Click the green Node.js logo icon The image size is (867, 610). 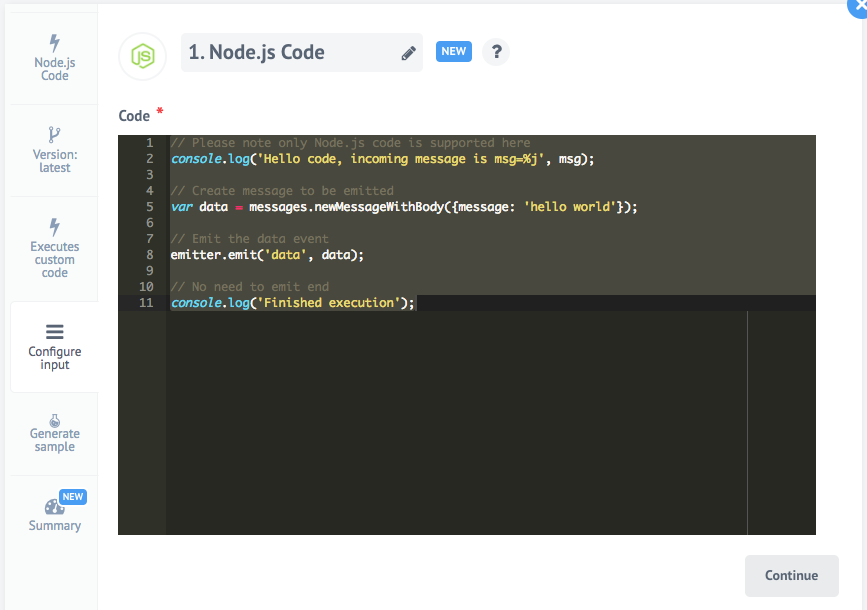click(x=143, y=56)
